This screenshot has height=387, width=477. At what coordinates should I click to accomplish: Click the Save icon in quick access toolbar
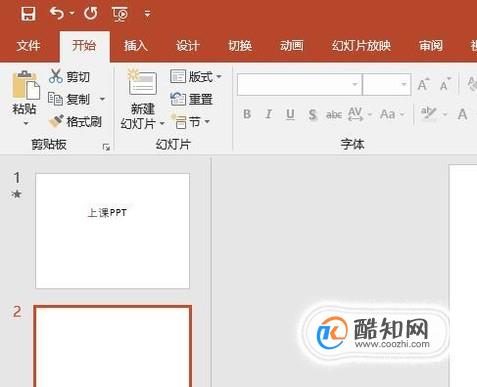[x=28, y=14]
